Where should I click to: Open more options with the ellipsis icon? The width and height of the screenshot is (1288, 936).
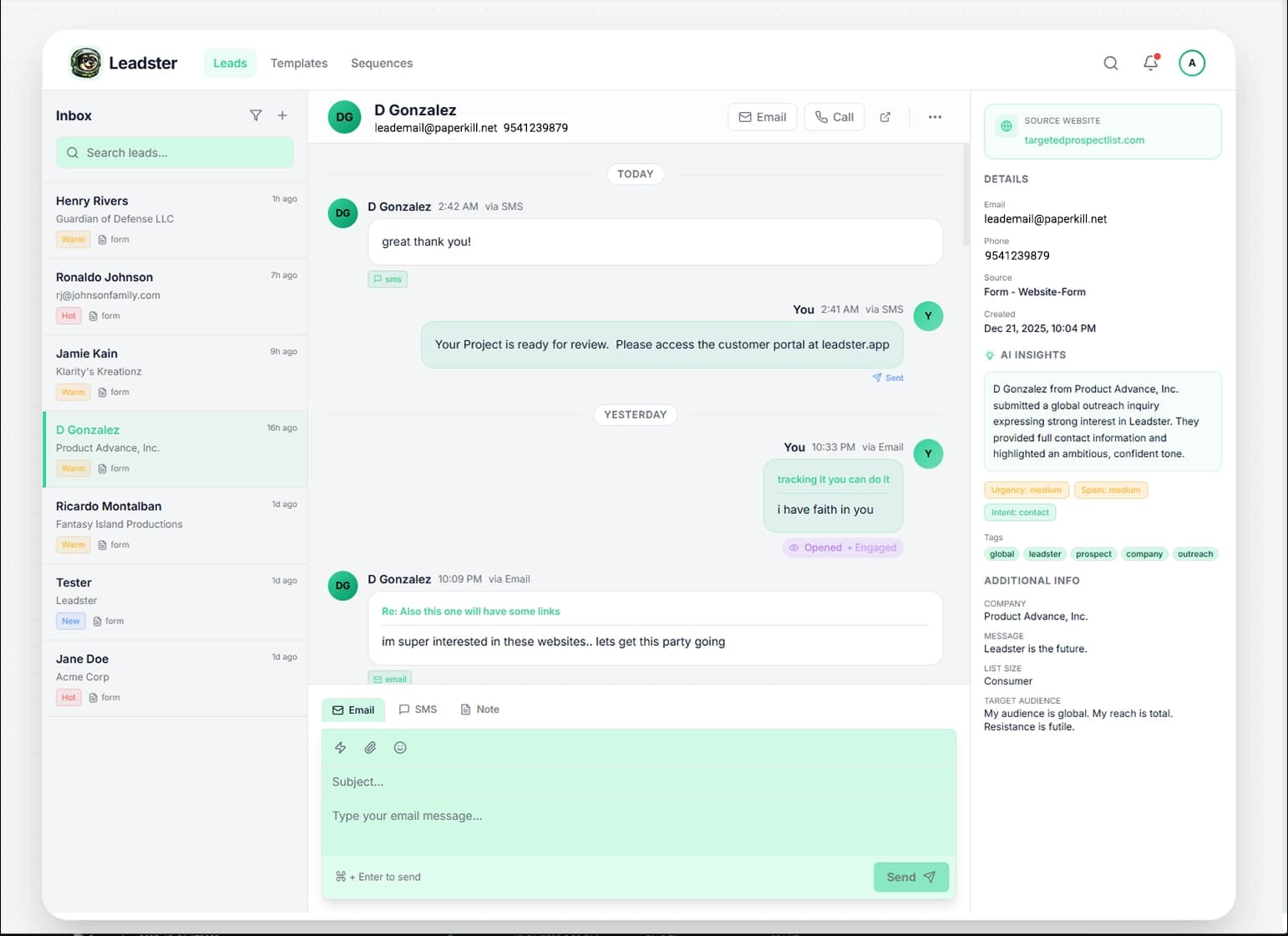935,117
